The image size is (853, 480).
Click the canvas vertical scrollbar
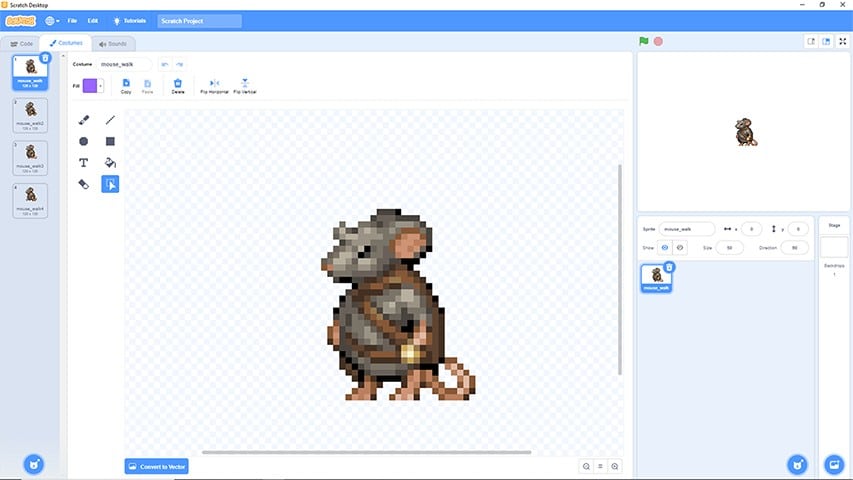click(620, 269)
